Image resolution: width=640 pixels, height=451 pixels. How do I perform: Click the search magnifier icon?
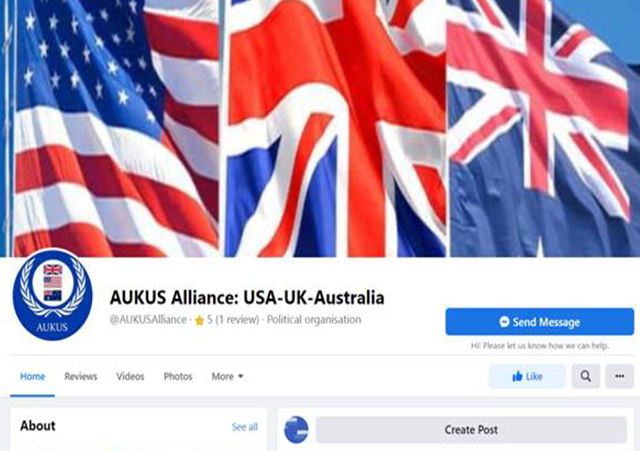click(x=586, y=376)
